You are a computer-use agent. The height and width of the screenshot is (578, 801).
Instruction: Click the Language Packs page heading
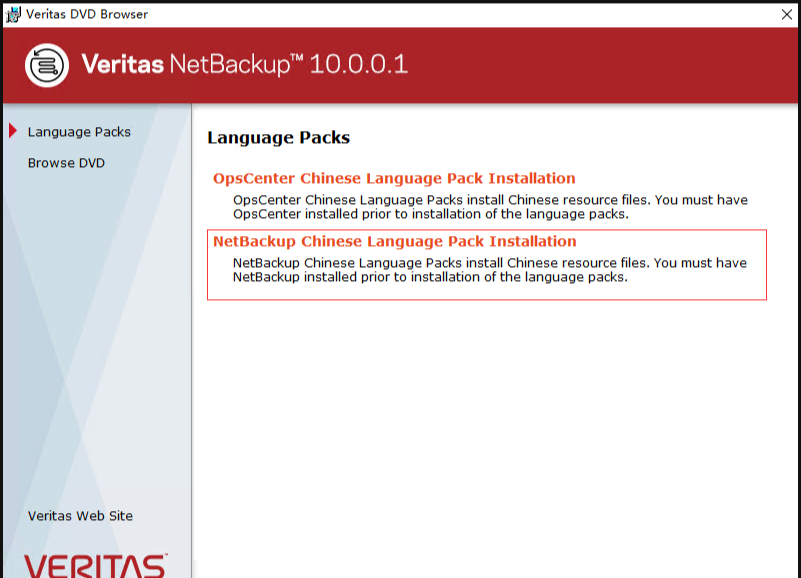(278, 137)
